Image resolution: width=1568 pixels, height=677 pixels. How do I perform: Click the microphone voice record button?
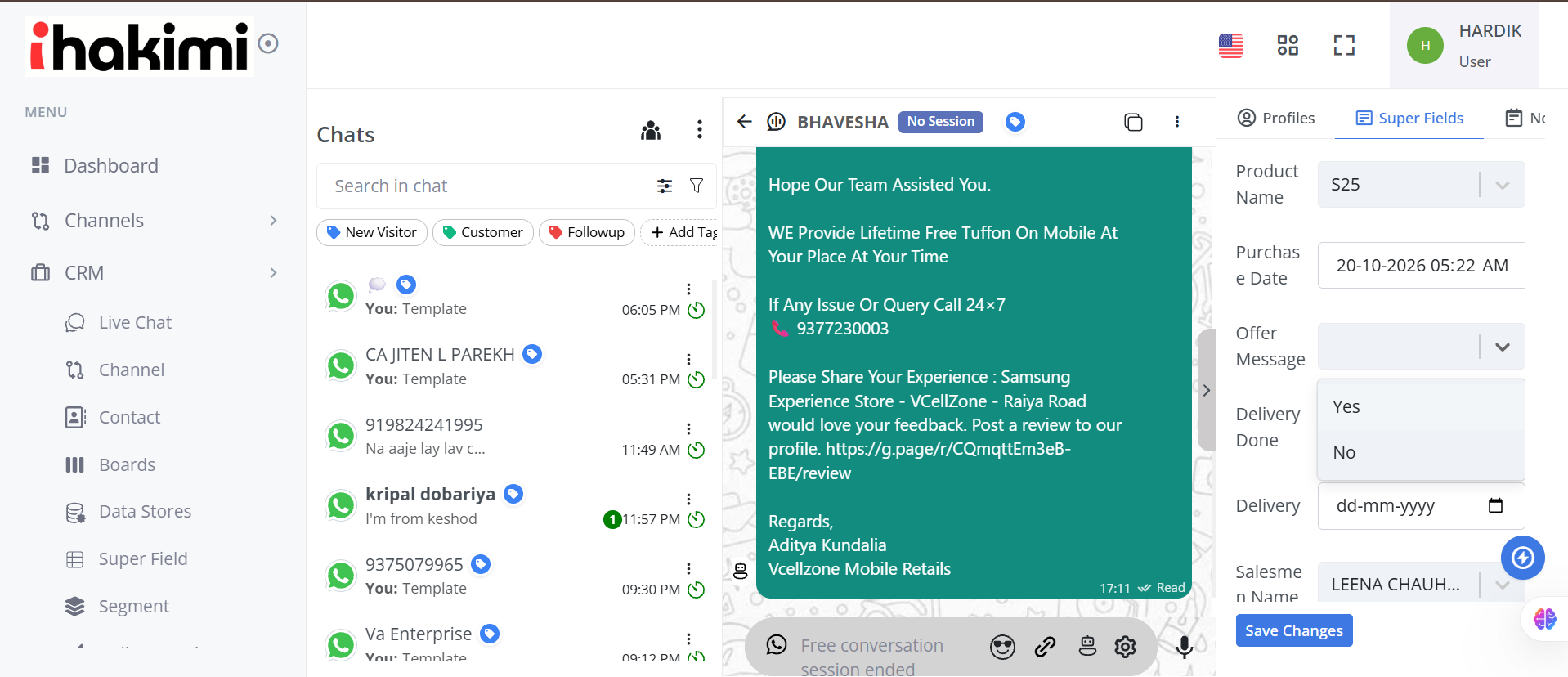pyautogui.click(x=1184, y=647)
